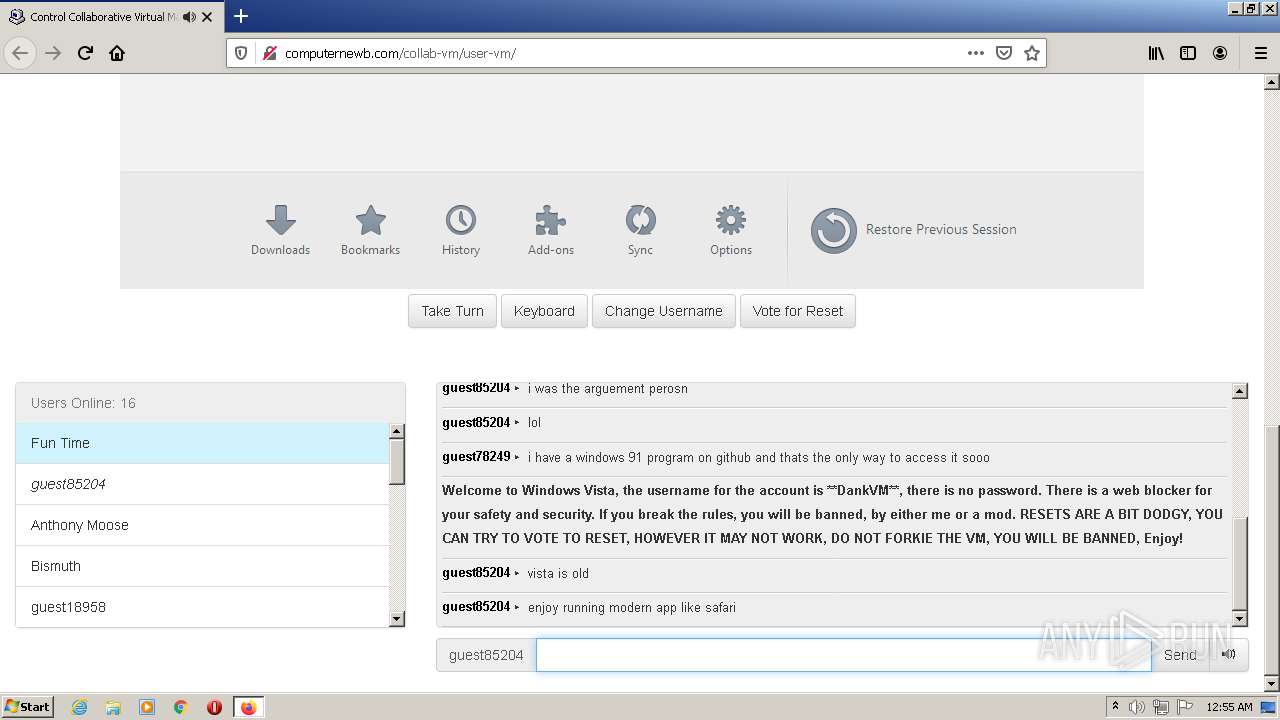Click the address bar URL
The width and height of the screenshot is (1280, 720).
point(401,53)
